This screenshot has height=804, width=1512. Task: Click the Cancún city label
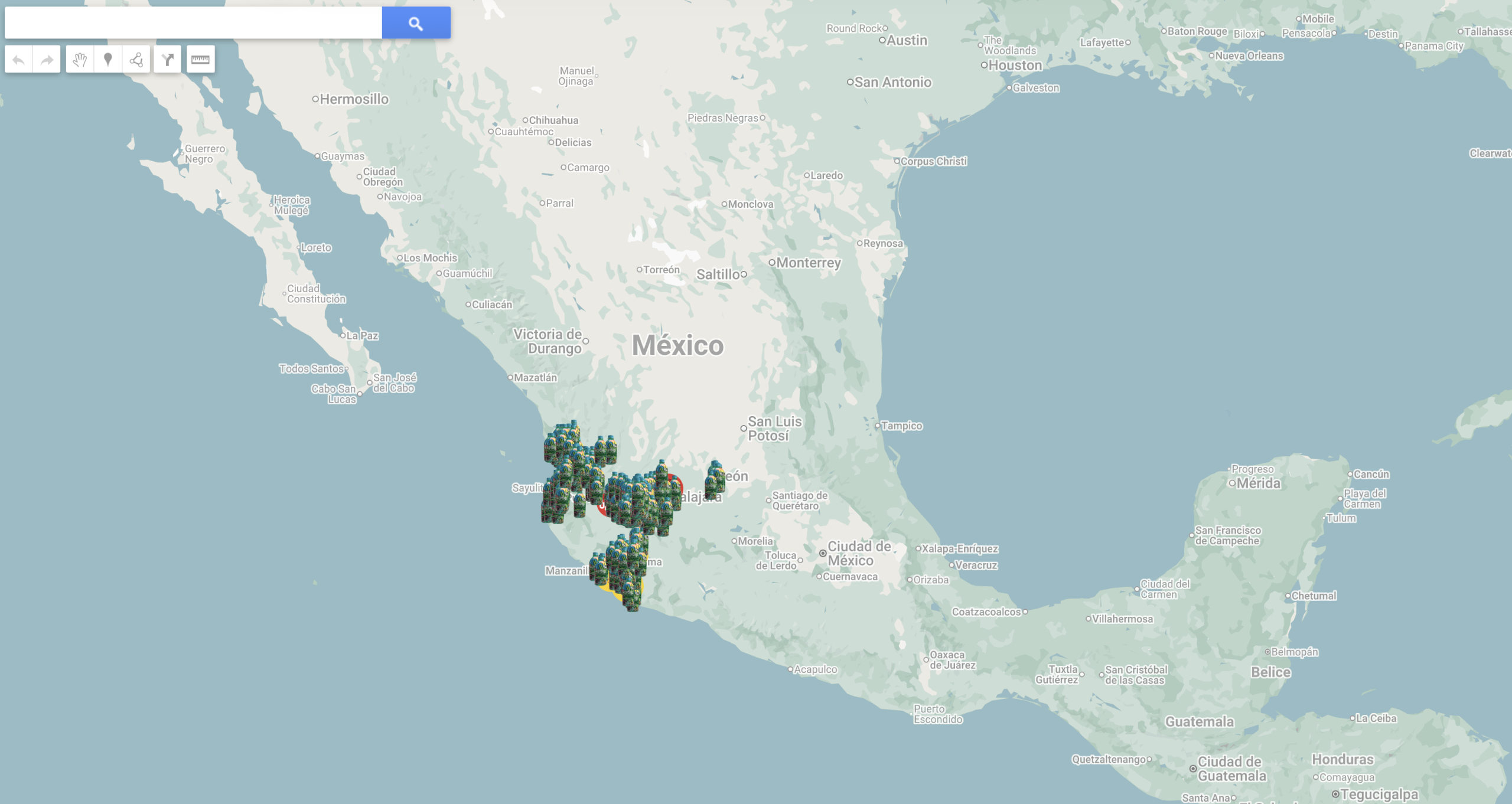(1371, 475)
